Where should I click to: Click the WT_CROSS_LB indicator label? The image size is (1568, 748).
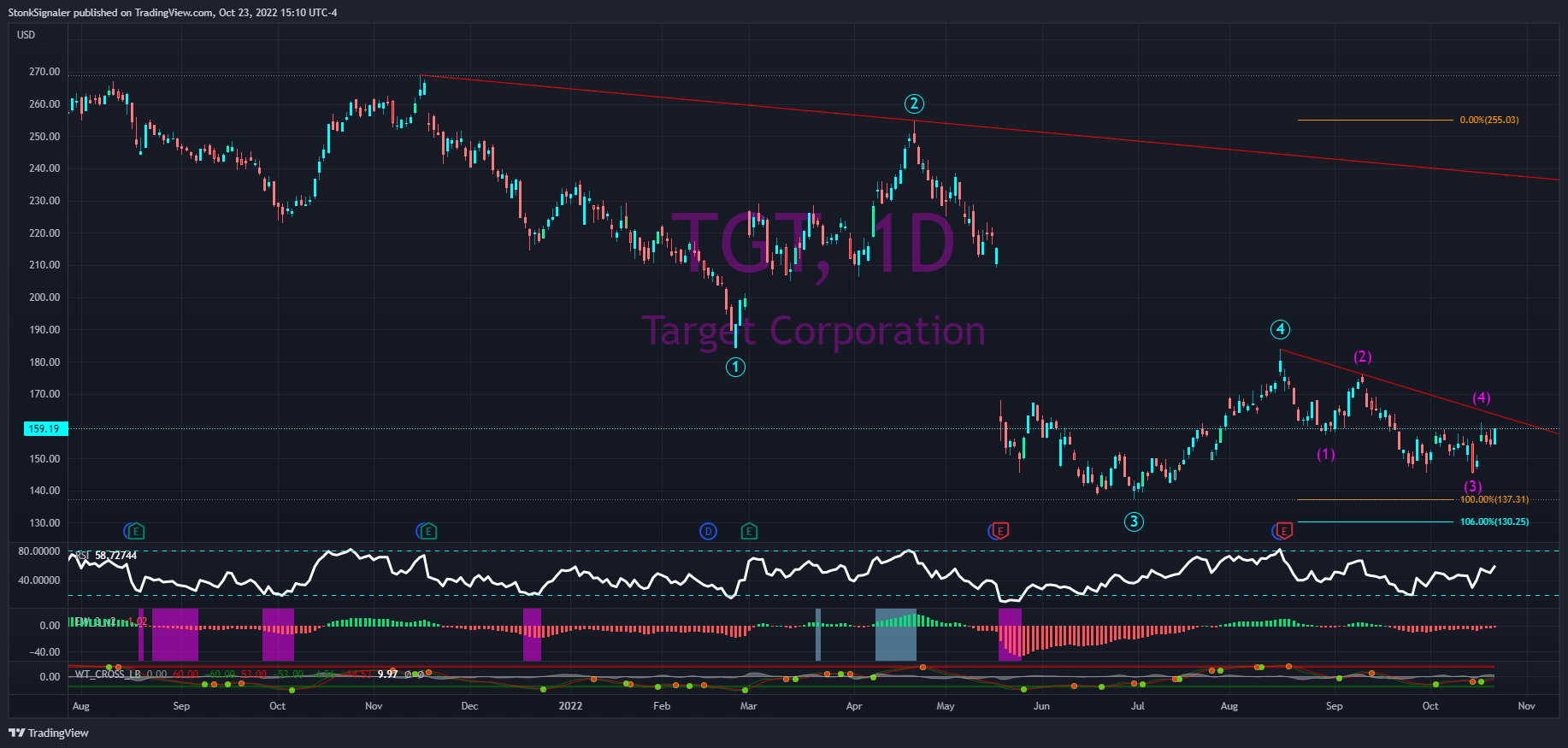(108, 674)
